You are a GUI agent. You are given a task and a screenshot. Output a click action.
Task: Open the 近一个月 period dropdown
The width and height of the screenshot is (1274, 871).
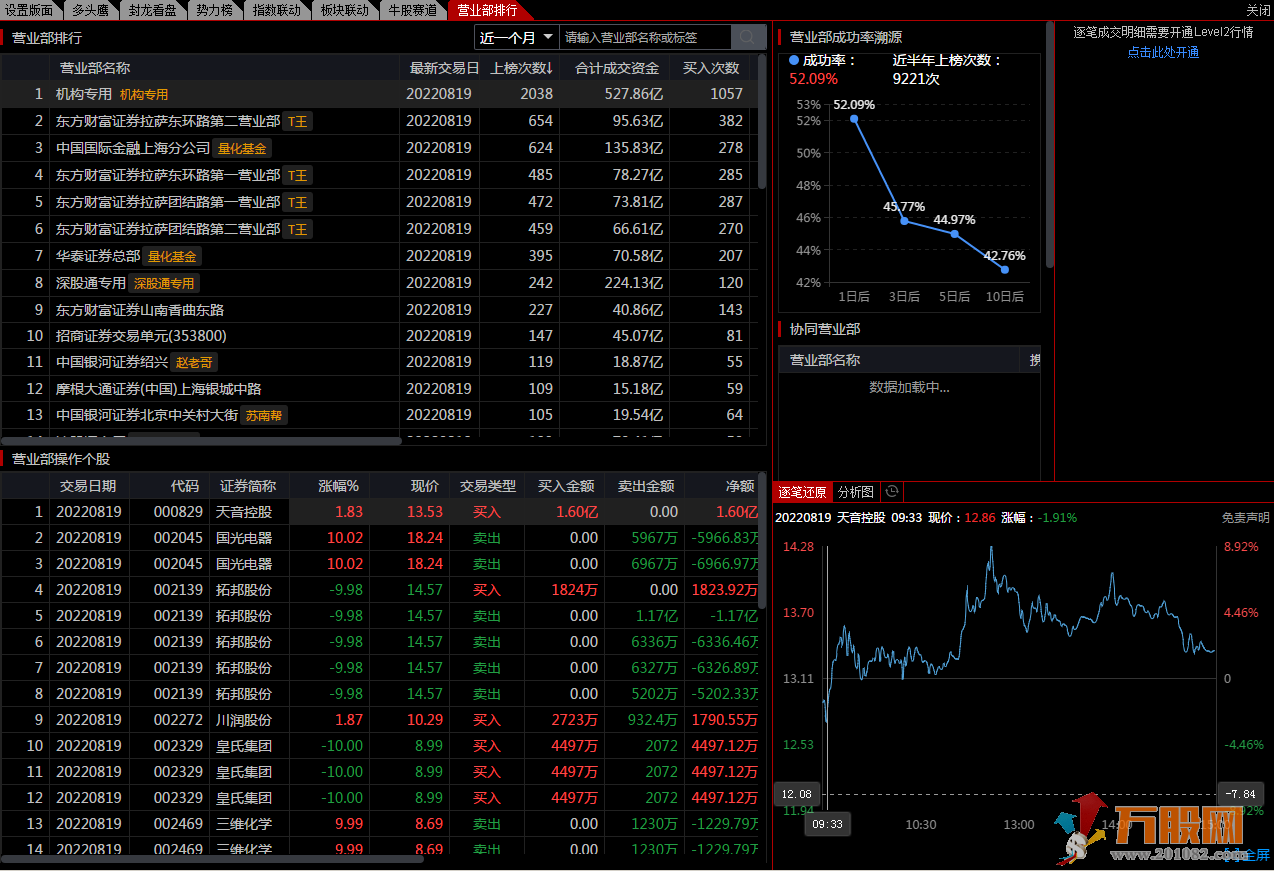click(x=516, y=38)
